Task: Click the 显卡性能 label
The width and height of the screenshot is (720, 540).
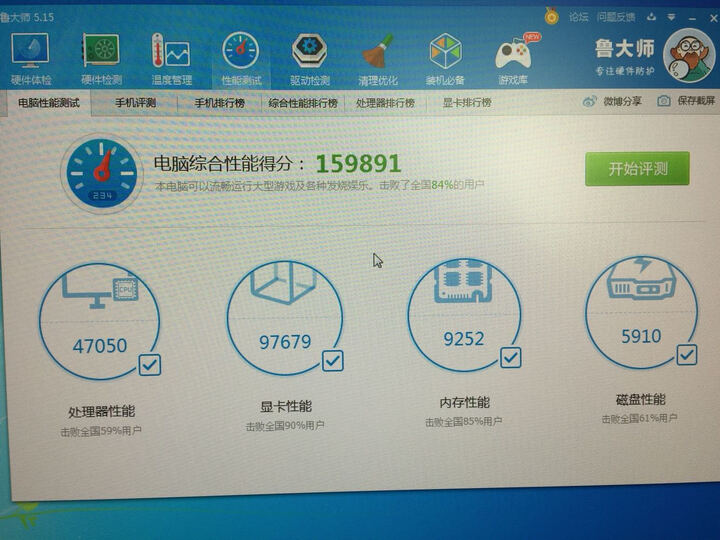Action: [286, 406]
